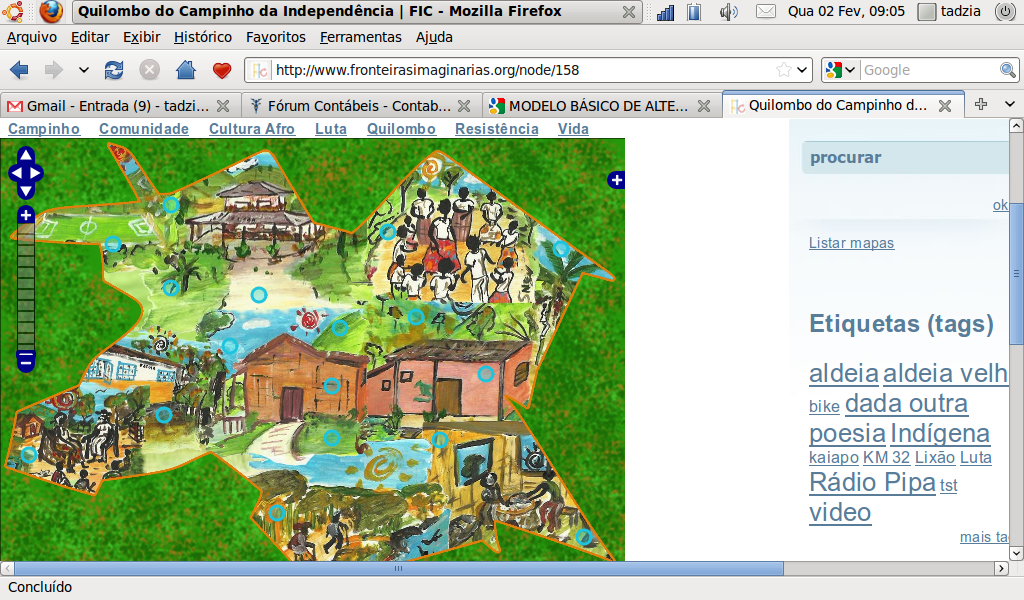Follow the Cultura Afro link
Image resolution: width=1024 pixels, height=600 pixels.
(x=252, y=129)
